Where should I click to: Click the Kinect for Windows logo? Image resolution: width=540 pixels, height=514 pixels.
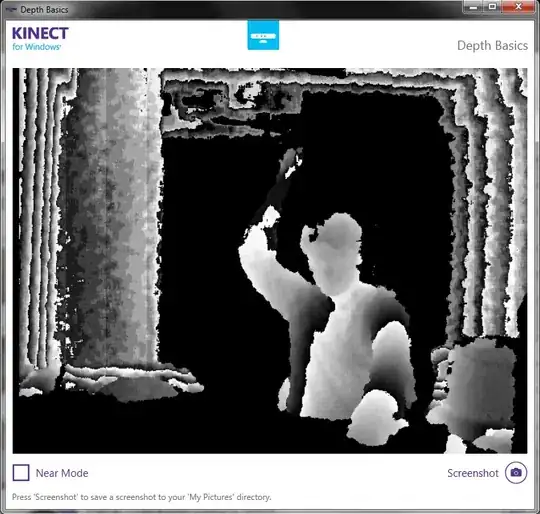coord(40,39)
